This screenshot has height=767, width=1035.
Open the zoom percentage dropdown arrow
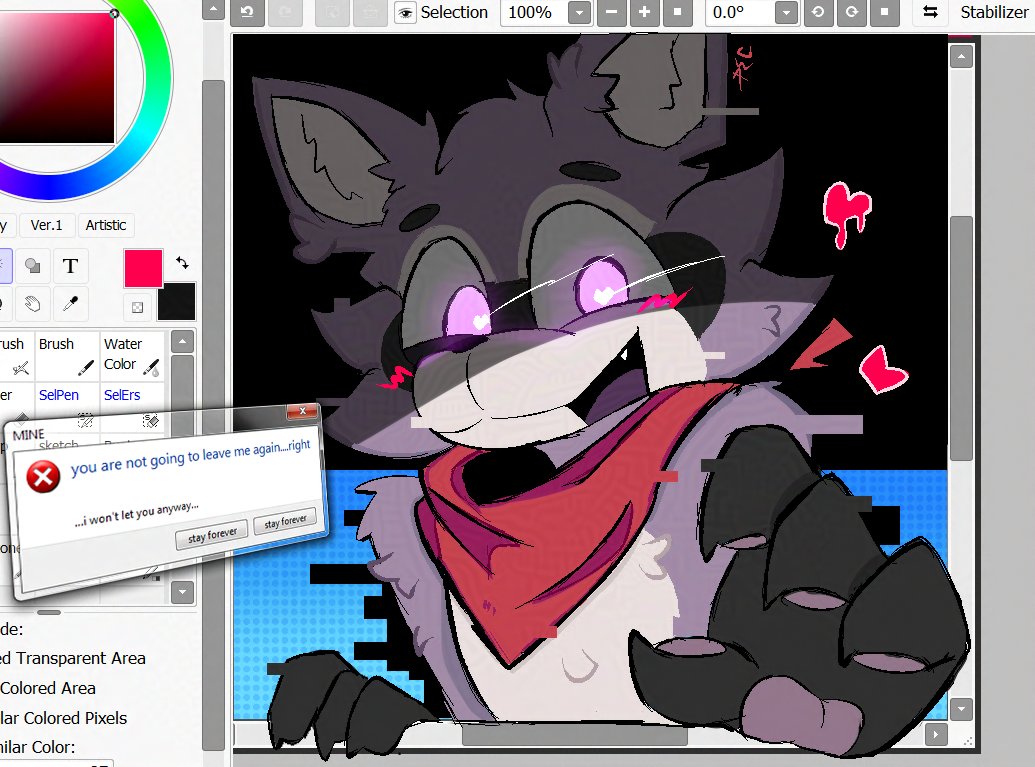coord(579,13)
